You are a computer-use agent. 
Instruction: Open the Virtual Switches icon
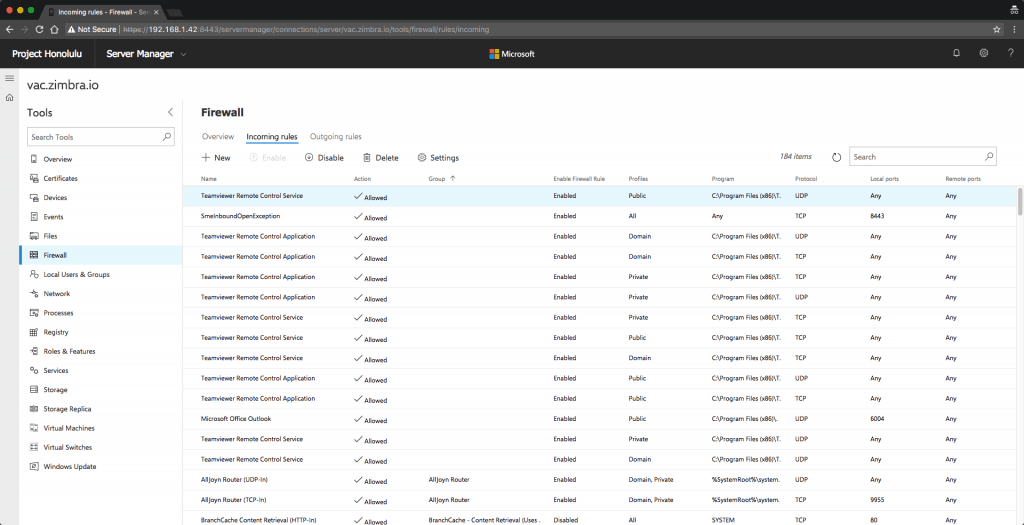tap(34, 447)
